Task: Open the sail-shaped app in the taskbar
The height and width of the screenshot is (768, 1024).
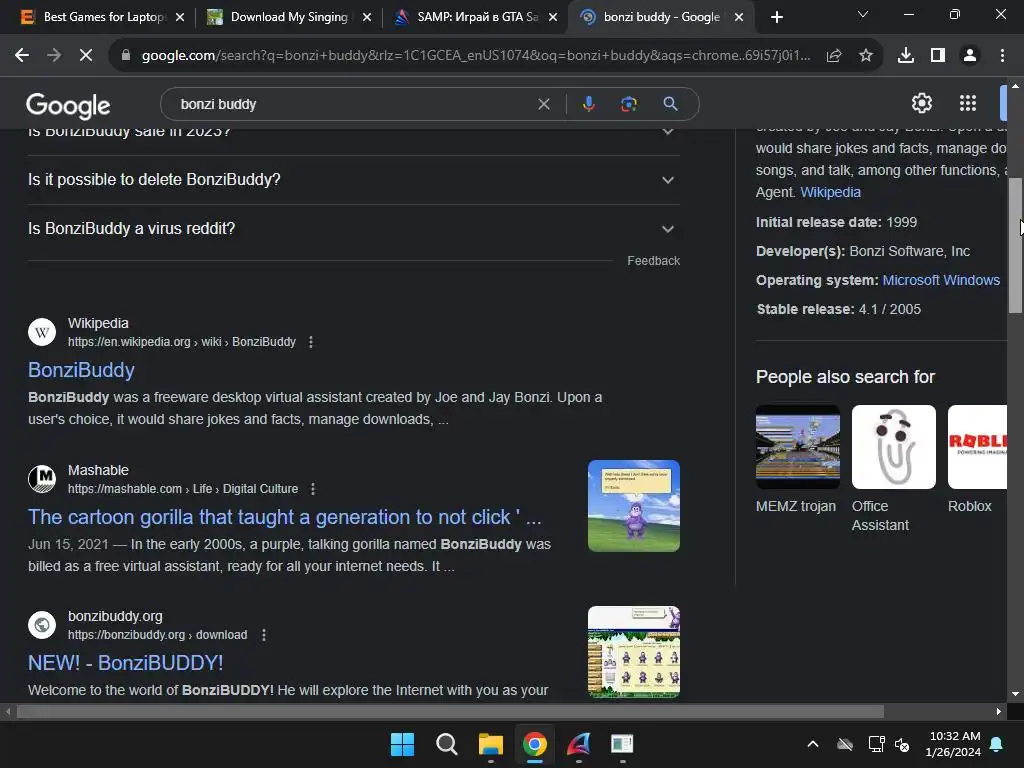Action: click(x=579, y=744)
